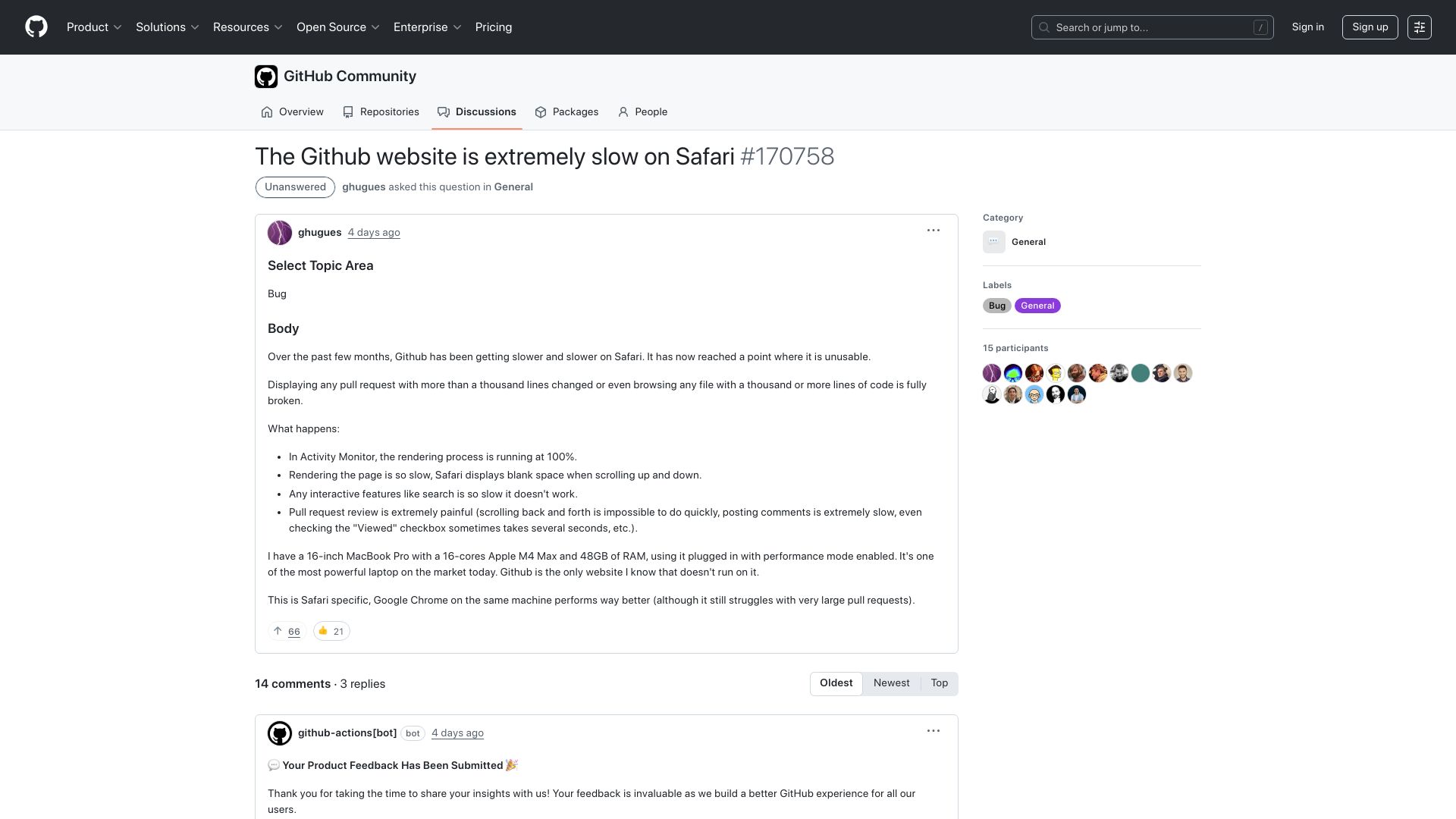Expand the Enterprise dropdown menu
This screenshot has height=819, width=1456.
(x=428, y=27)
